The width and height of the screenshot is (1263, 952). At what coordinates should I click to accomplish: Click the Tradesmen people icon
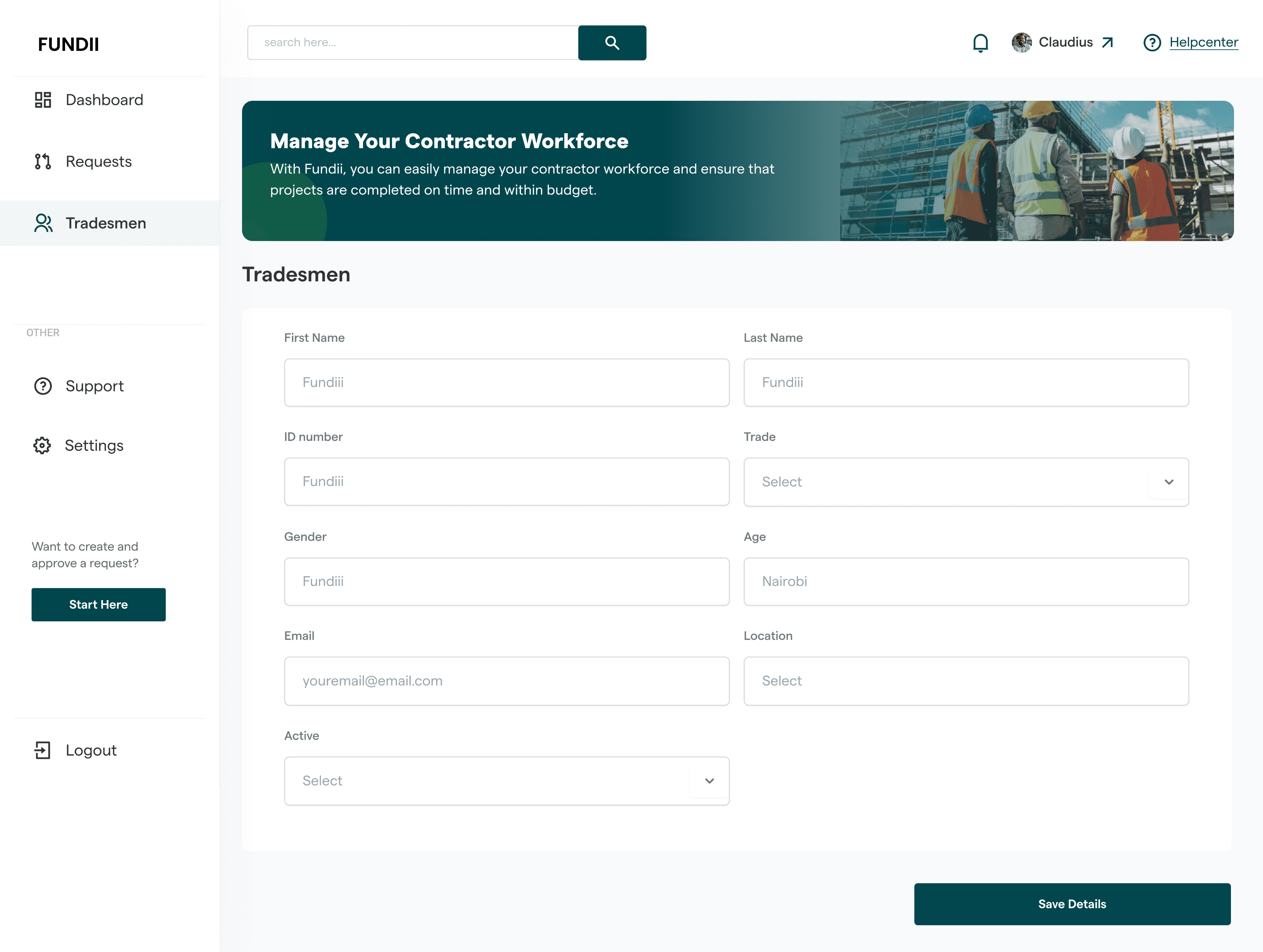[43, 223]
